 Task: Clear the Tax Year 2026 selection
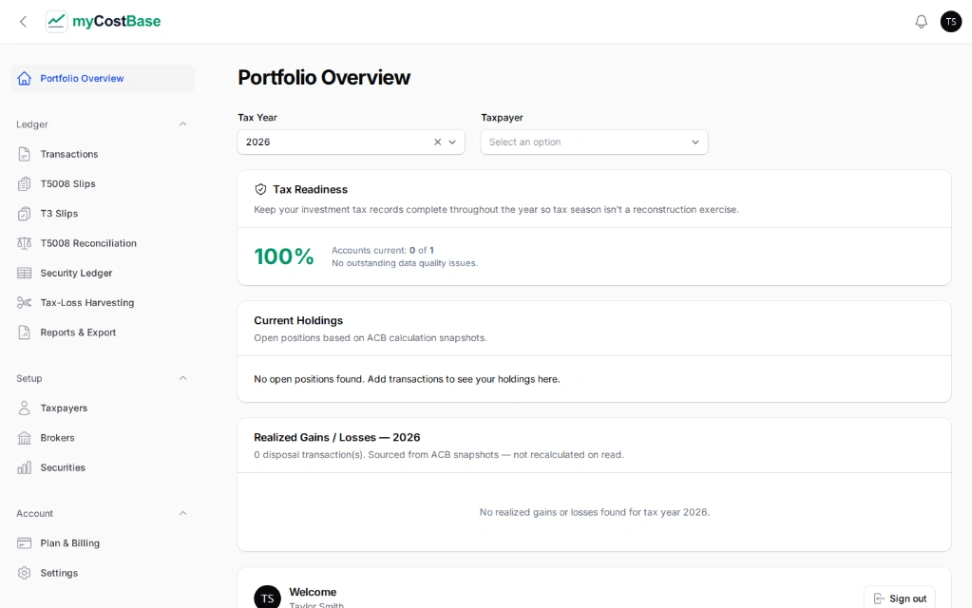click(437, 142)
